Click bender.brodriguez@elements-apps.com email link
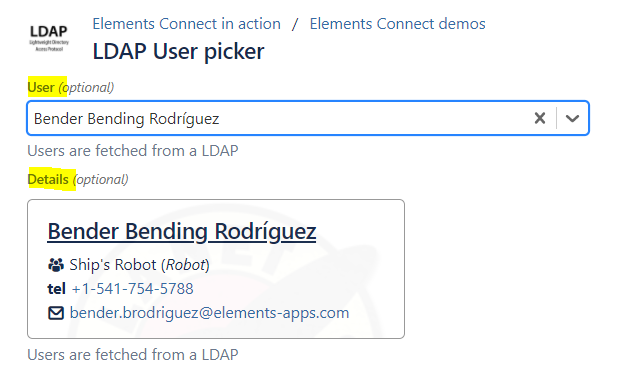This screenshot has height=371, width=621. coord(210,313)
